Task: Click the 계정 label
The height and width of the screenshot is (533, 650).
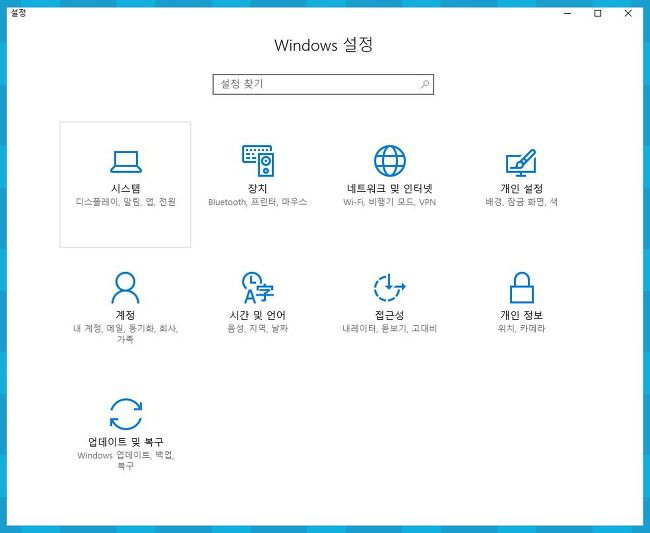Action: click(x=125, y=315)
